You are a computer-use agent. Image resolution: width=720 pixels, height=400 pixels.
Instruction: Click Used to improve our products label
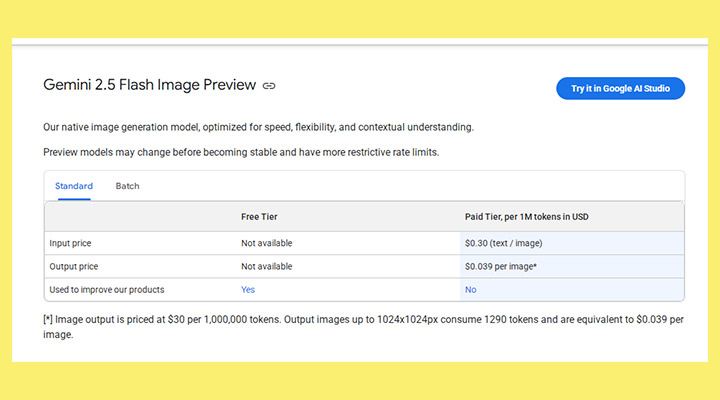click(x=107, y=290)
